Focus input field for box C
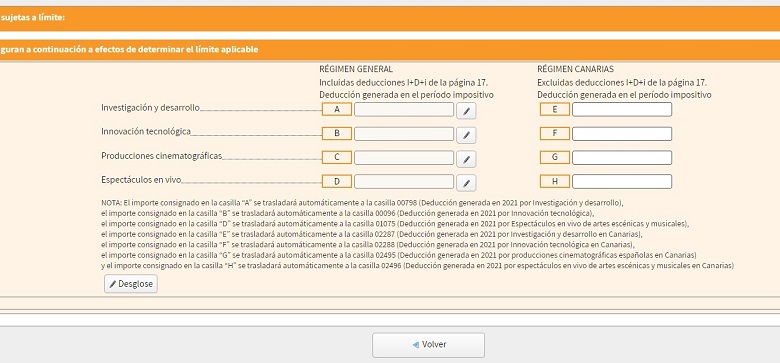780x363 pixels. tap(404, 158)
